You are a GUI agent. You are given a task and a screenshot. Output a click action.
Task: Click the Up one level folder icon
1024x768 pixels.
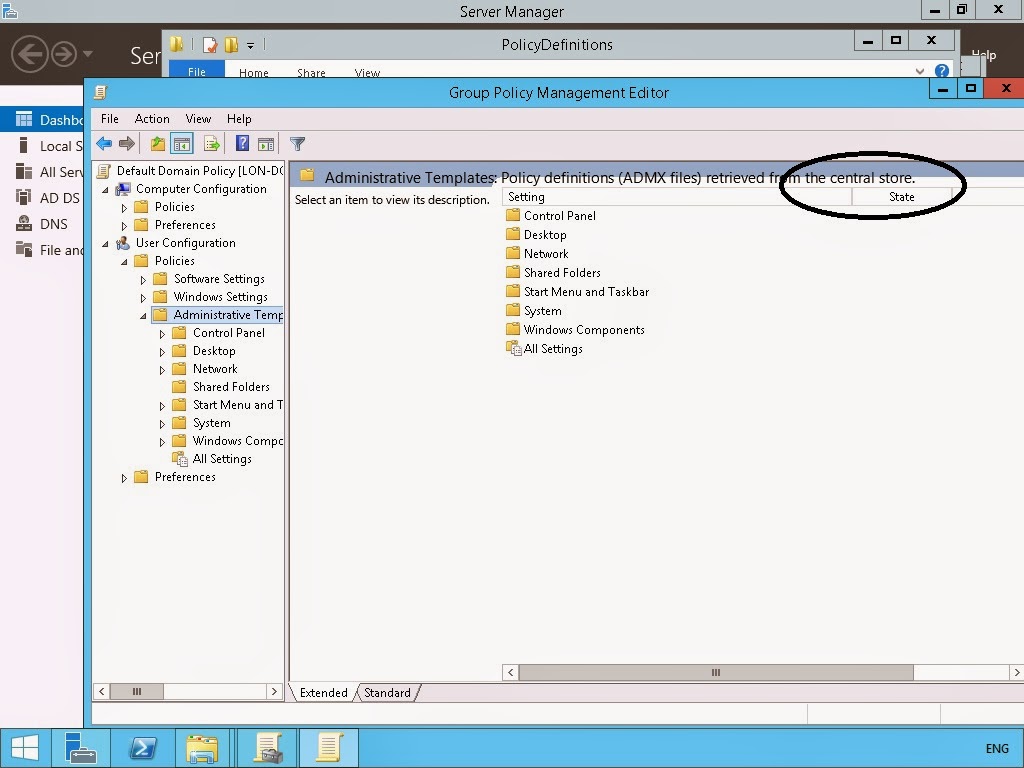coord(157,143)
